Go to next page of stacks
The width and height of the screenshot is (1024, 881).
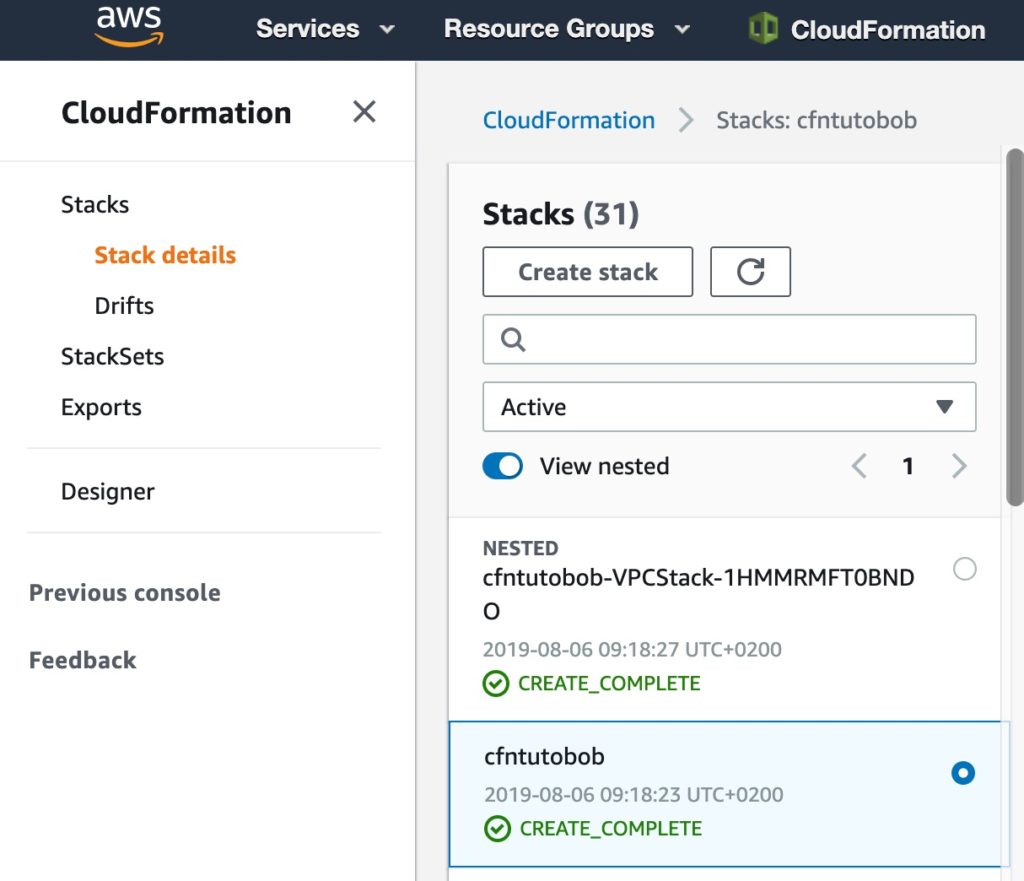959,466
